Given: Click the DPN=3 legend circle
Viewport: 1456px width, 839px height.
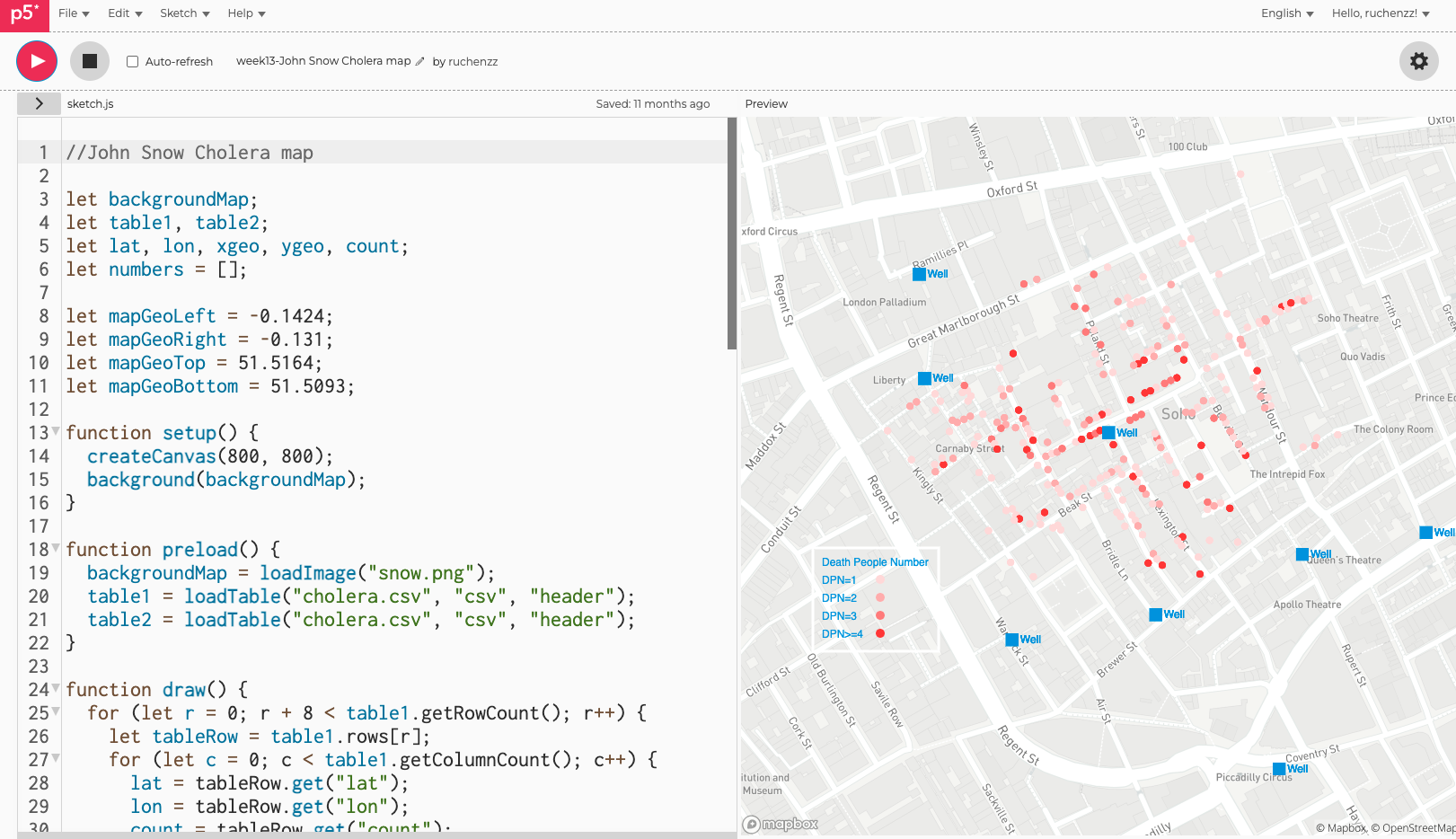Looking at the screenshot, I should pyautogui.click(x=880, y=615).
